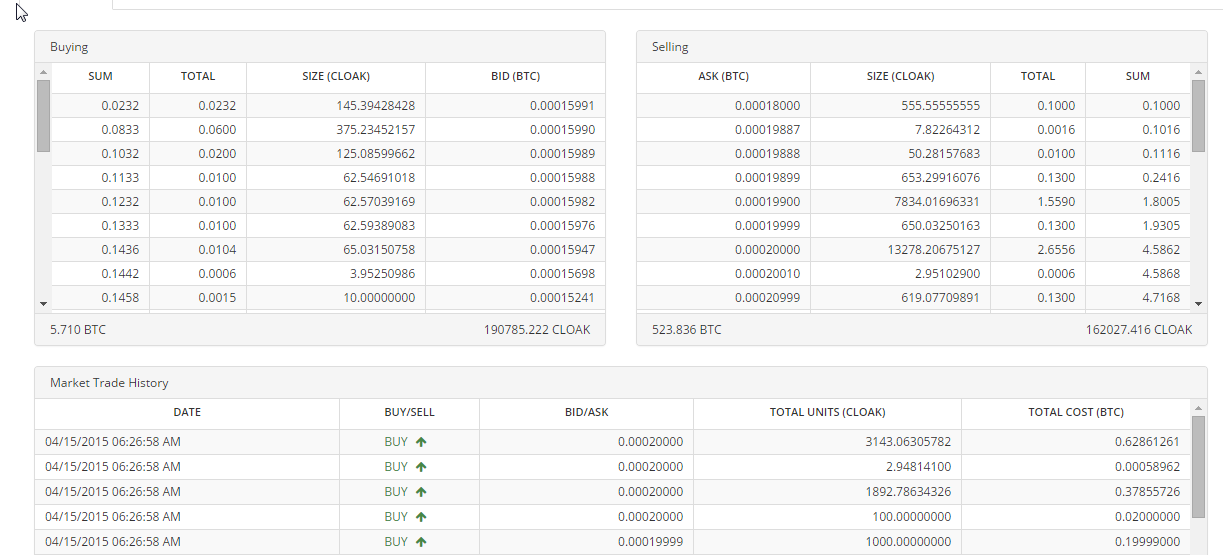Click the TOTAL COST (BTC) header
The image size is (1230, 555).
1076,412
